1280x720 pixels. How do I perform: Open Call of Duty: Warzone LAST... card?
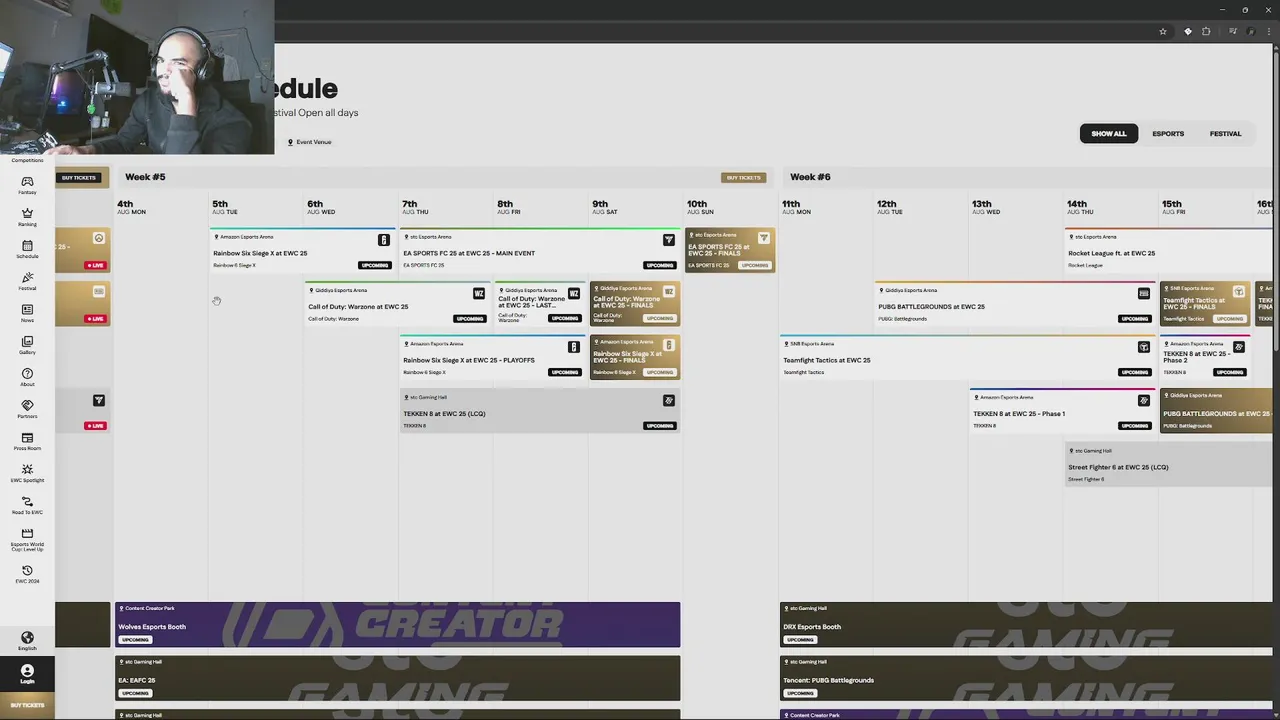pos(539,304)
